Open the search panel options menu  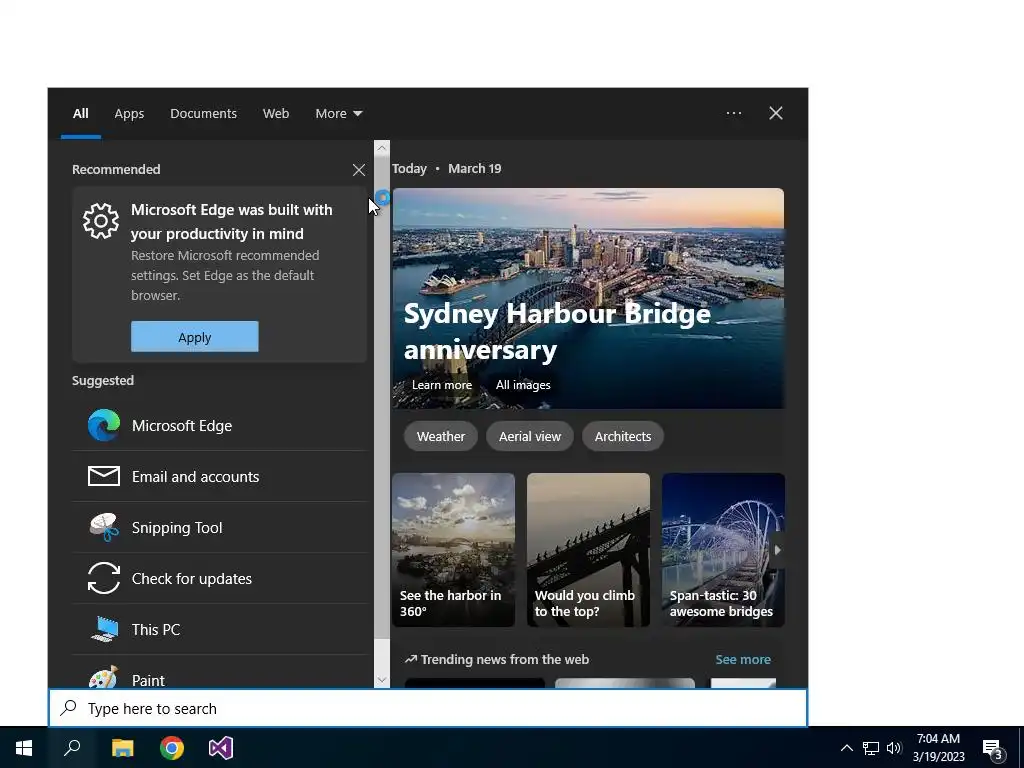point(733,113)
